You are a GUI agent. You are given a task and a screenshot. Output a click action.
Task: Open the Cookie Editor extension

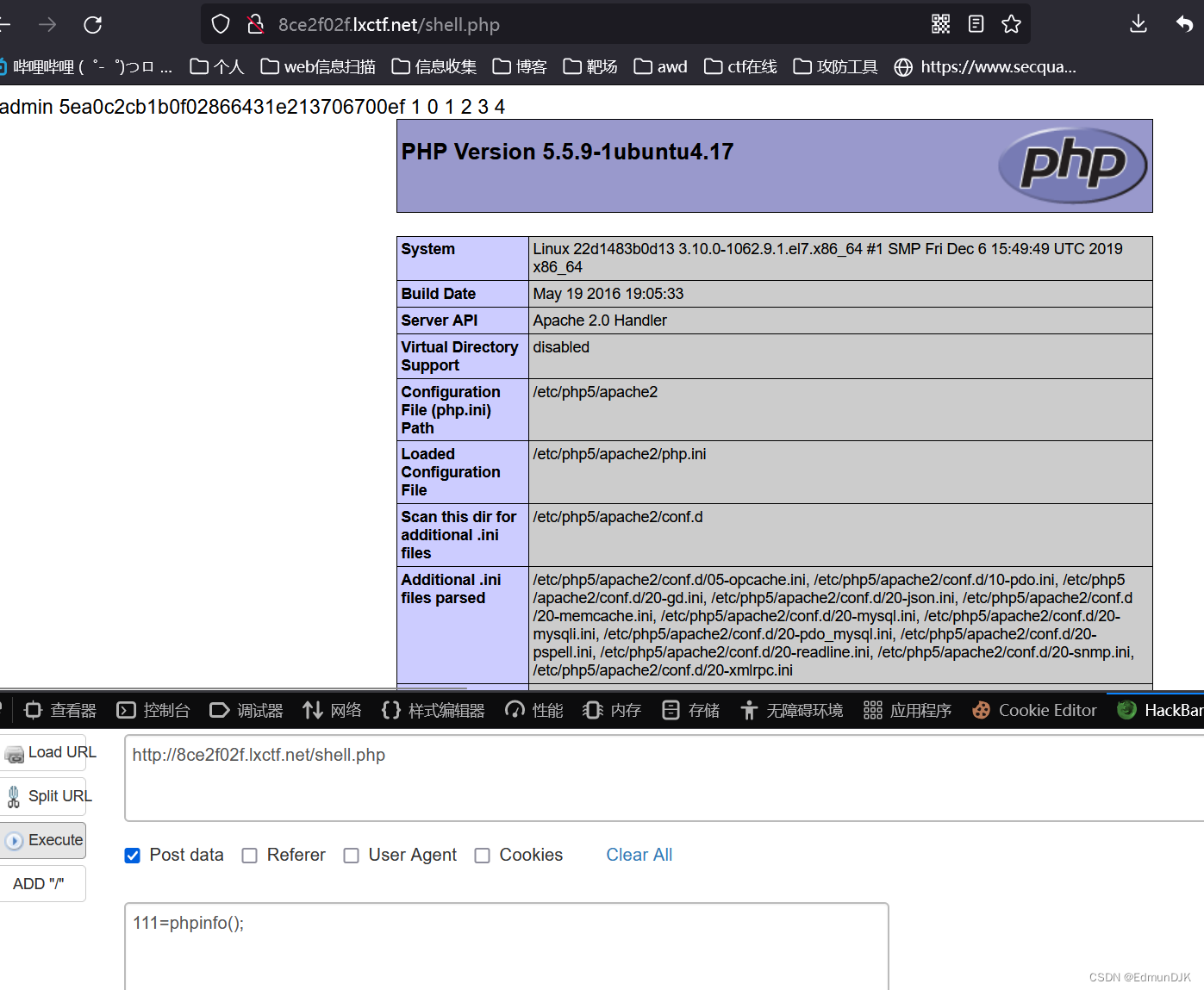(1033, 709)
